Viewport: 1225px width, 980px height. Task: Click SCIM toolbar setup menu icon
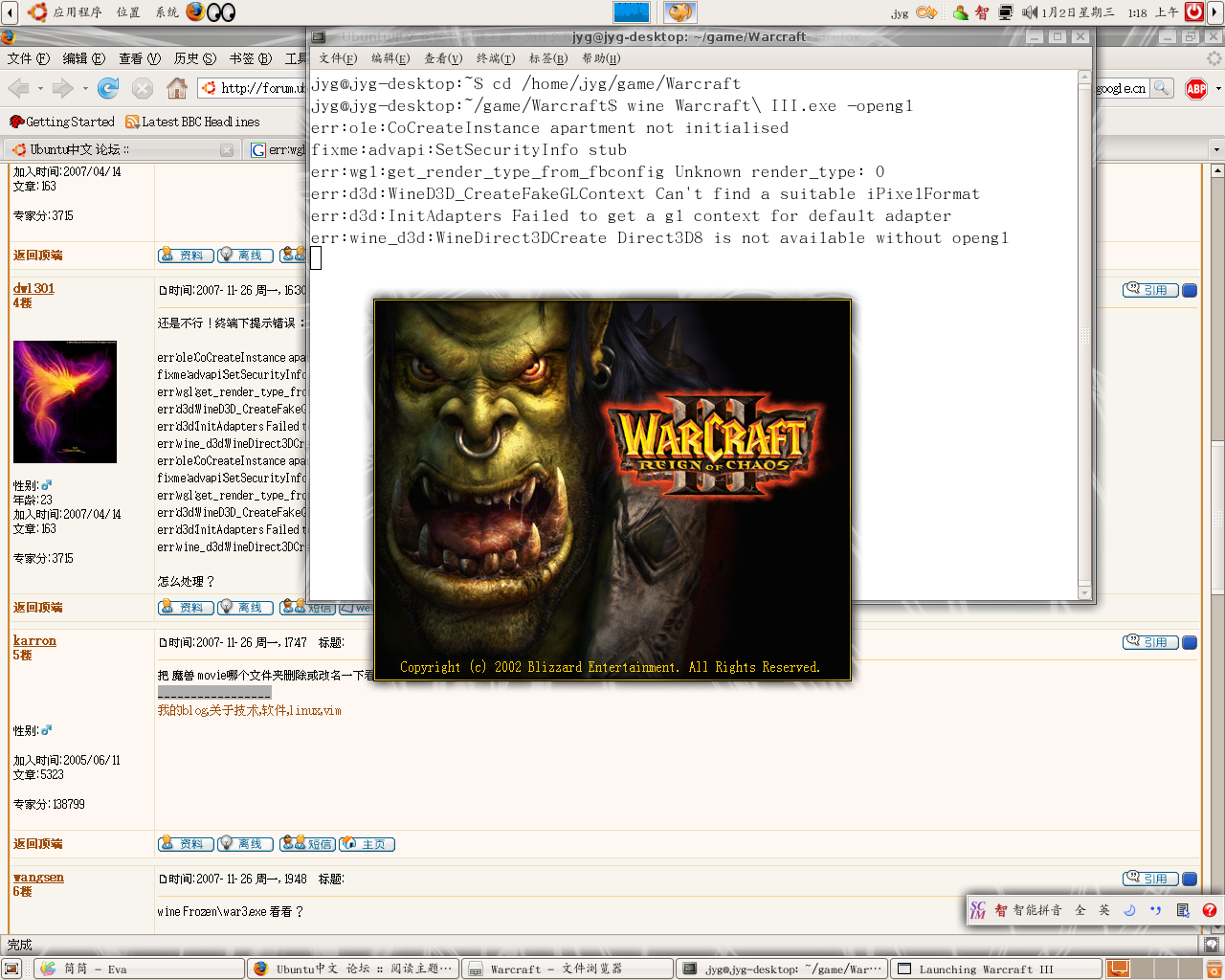(x=1183, y=910)
